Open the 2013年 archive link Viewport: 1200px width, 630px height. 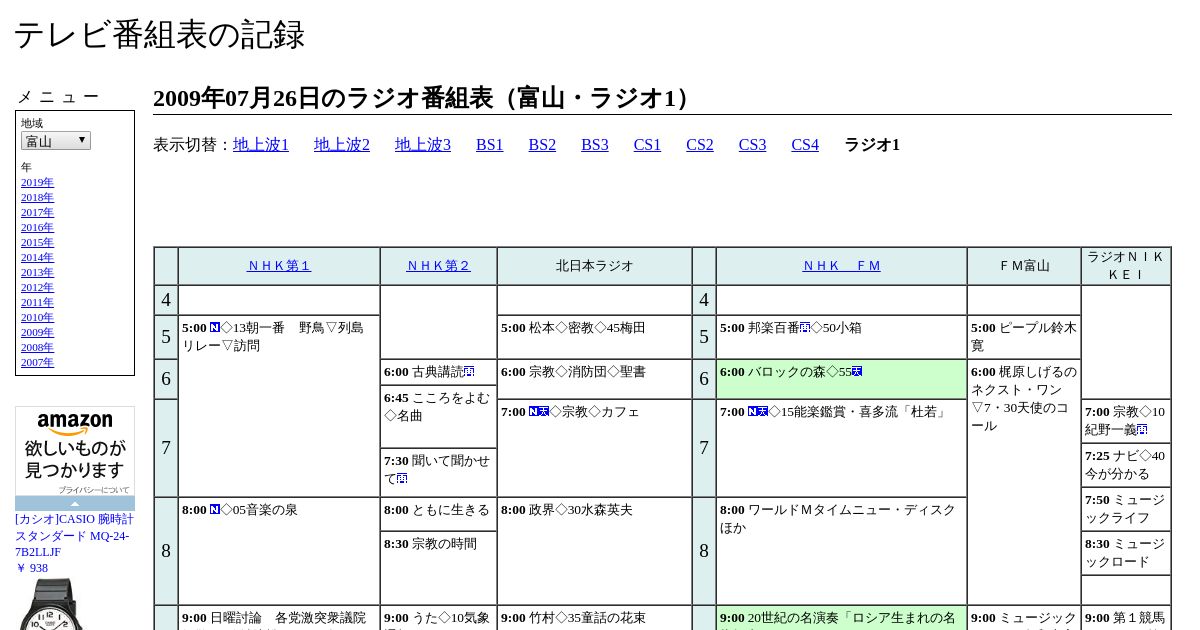point(37,273)
